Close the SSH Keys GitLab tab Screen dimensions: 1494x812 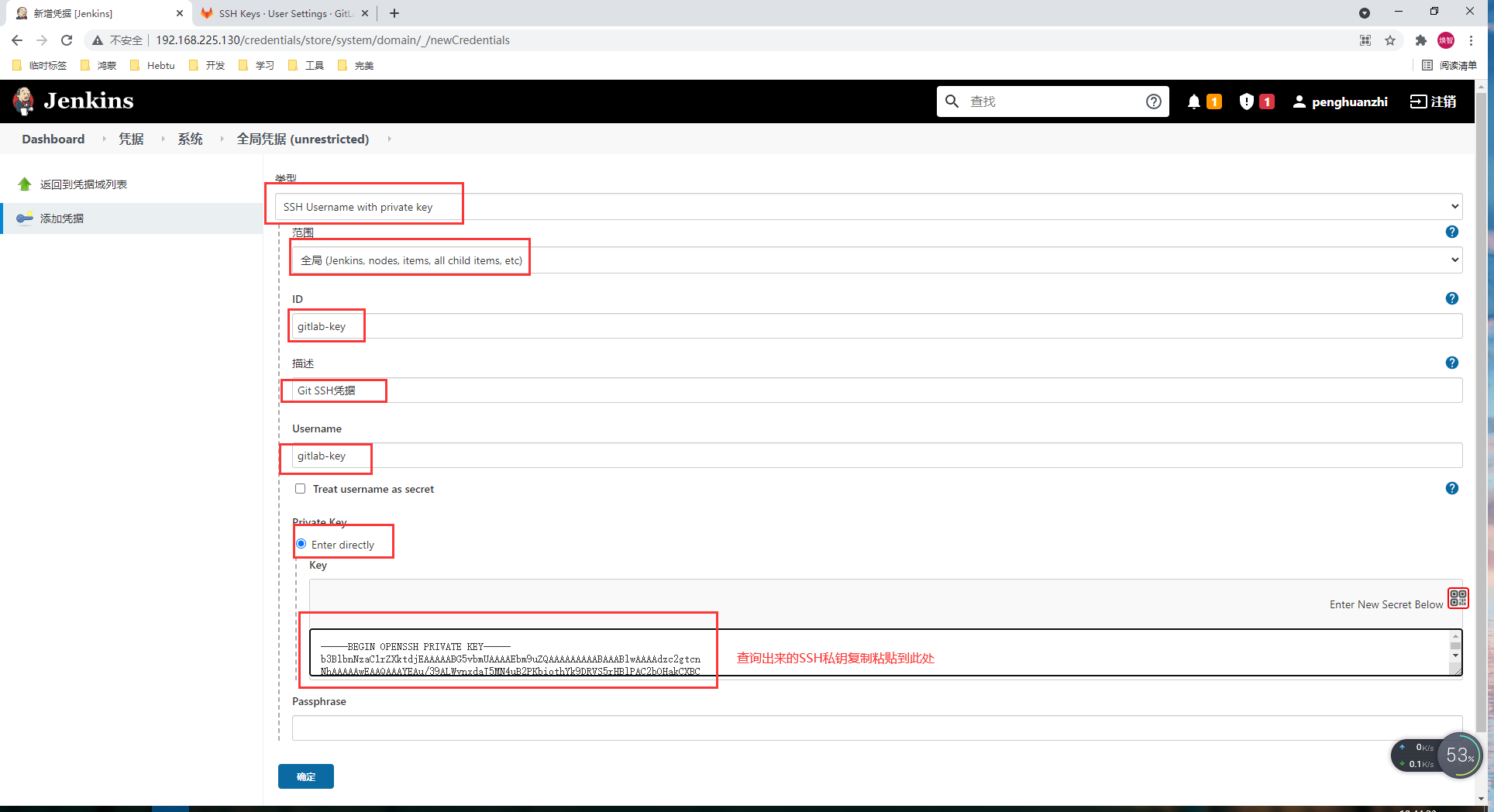click(365, 13)
